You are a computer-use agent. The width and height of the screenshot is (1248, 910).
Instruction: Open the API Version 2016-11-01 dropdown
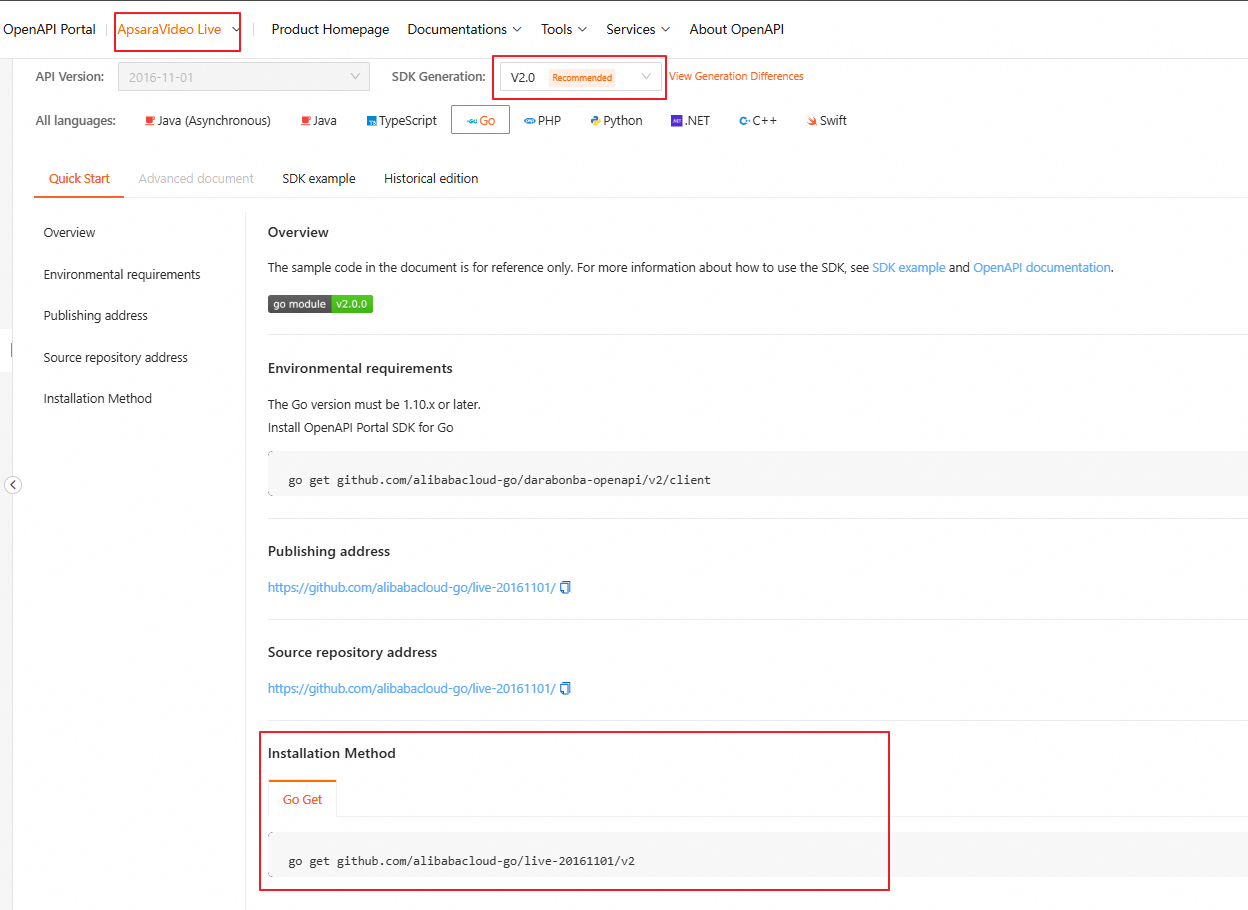click(244, 77)
